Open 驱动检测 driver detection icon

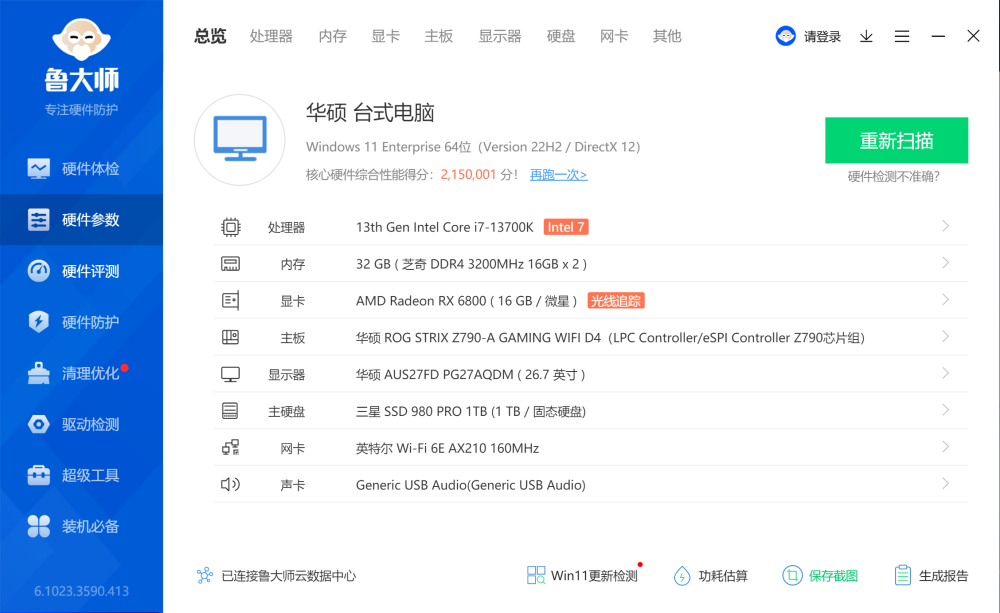38,424
